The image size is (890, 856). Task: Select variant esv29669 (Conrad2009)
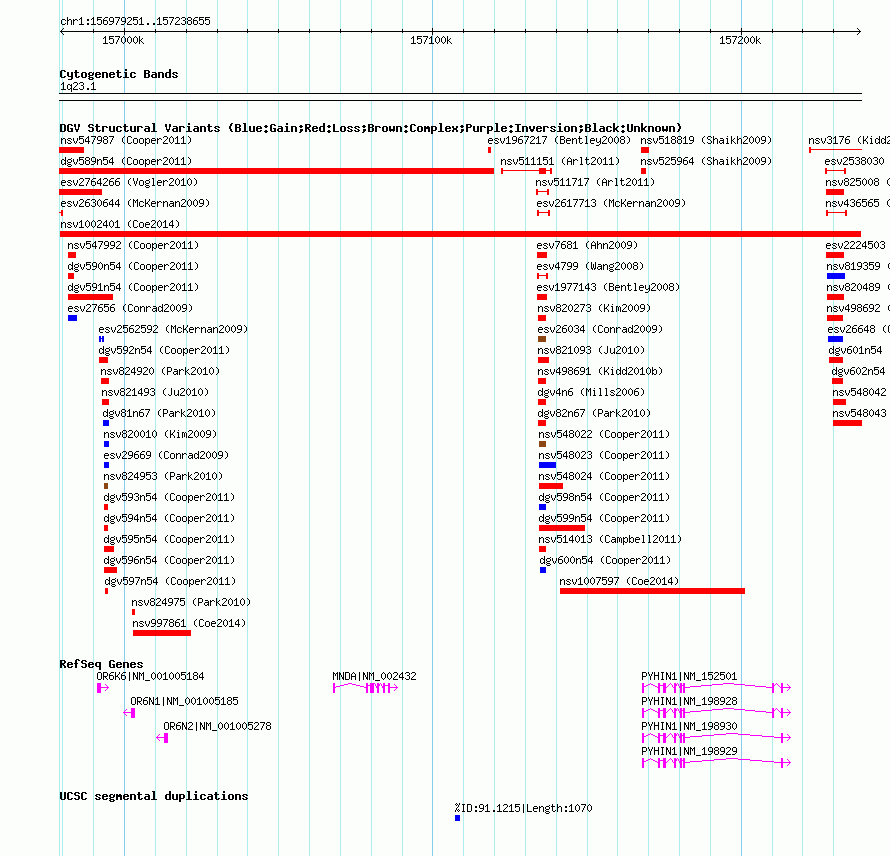point(166,455)
